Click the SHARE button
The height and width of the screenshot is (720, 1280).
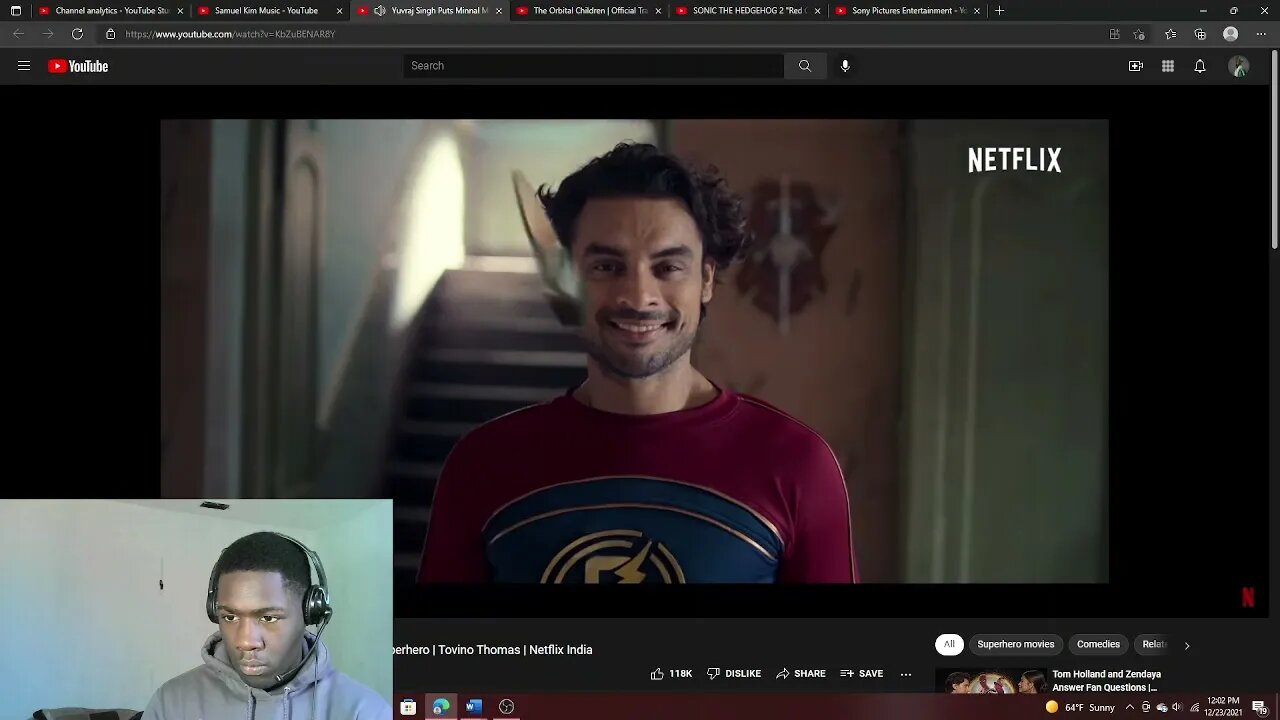click(x=801, y=674)
